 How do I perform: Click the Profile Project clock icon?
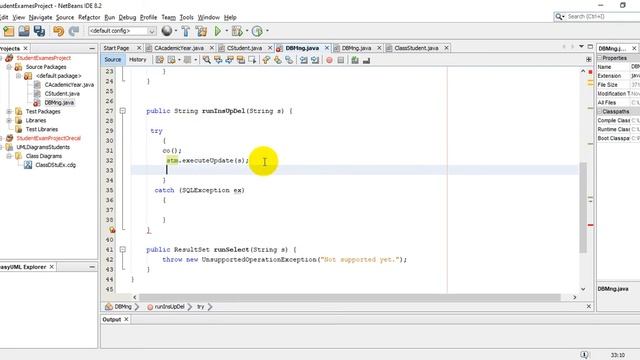(257, 31)
